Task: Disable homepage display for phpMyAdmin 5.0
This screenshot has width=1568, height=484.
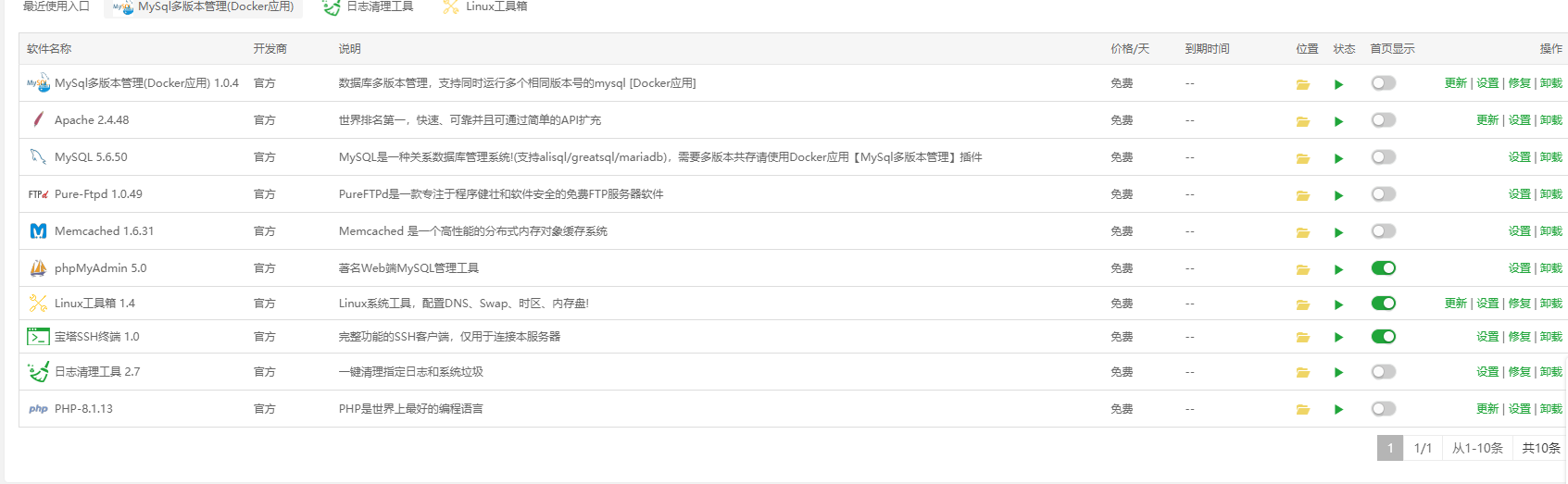Action: [1384, 268]
